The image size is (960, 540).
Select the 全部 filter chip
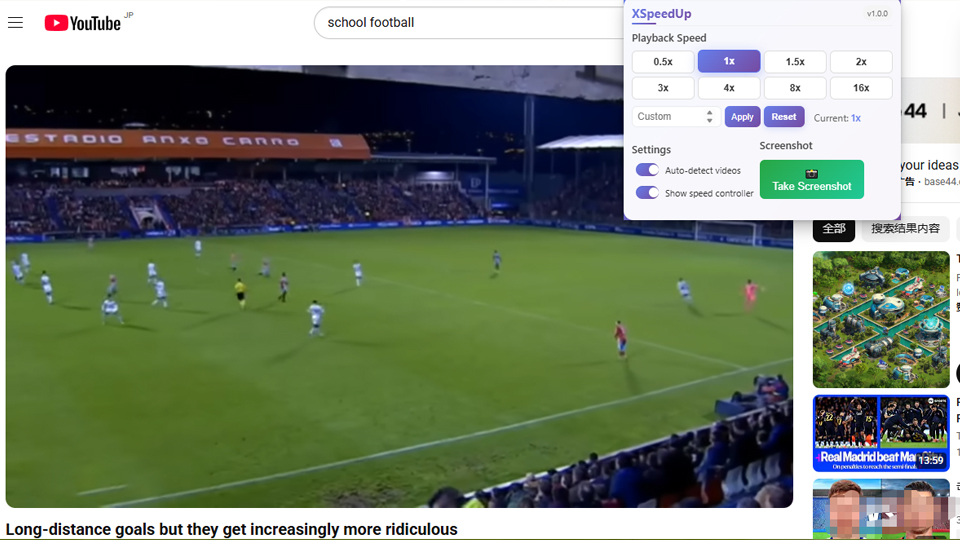coord(834,229)
